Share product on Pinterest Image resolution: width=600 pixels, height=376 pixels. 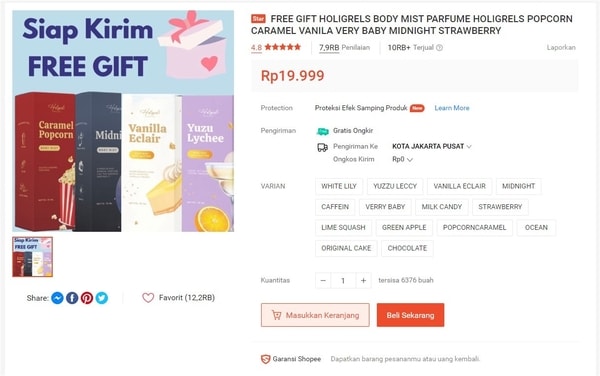[x=87, y=298]
